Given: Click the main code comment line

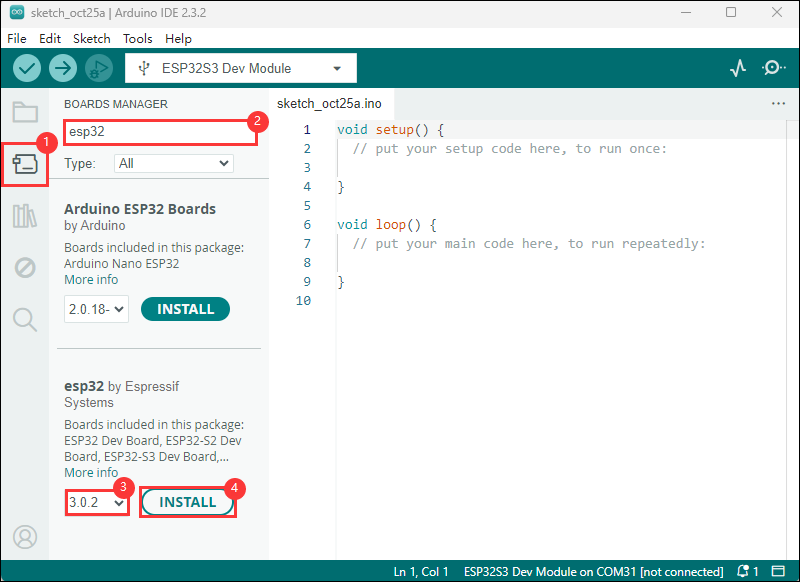Looking at the screenshot, I should (x=529, y=243).
